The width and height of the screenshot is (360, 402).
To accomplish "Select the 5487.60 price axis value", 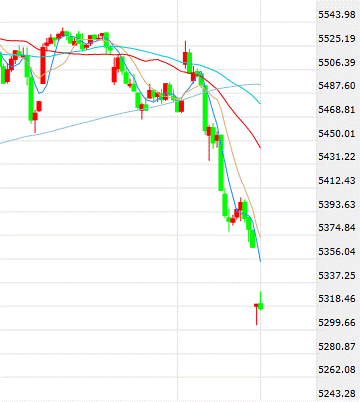I will click(337, 86).
